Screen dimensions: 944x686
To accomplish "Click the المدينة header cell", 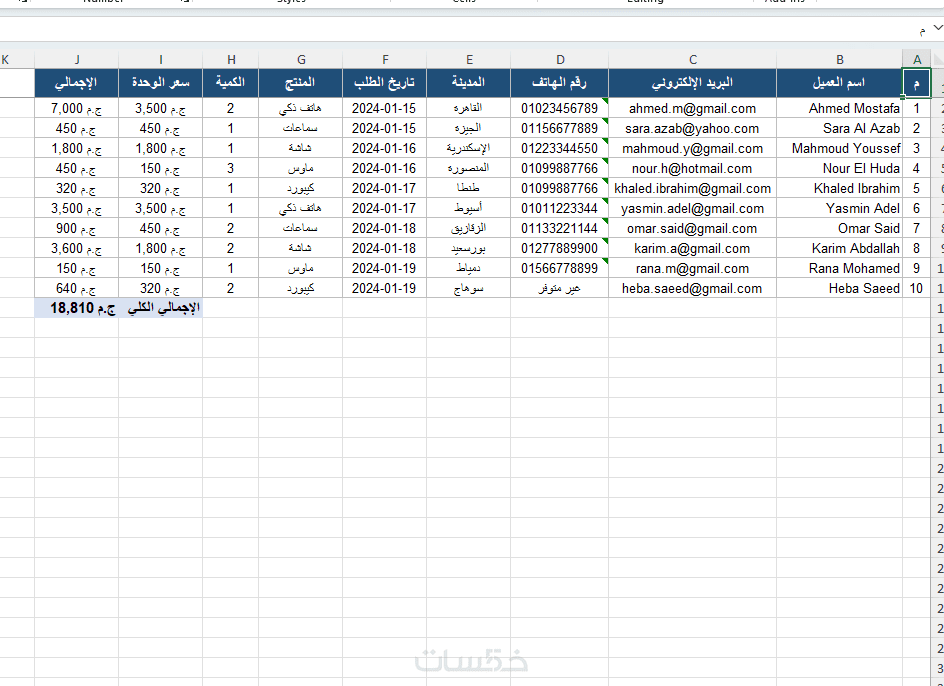I will 469,83.
